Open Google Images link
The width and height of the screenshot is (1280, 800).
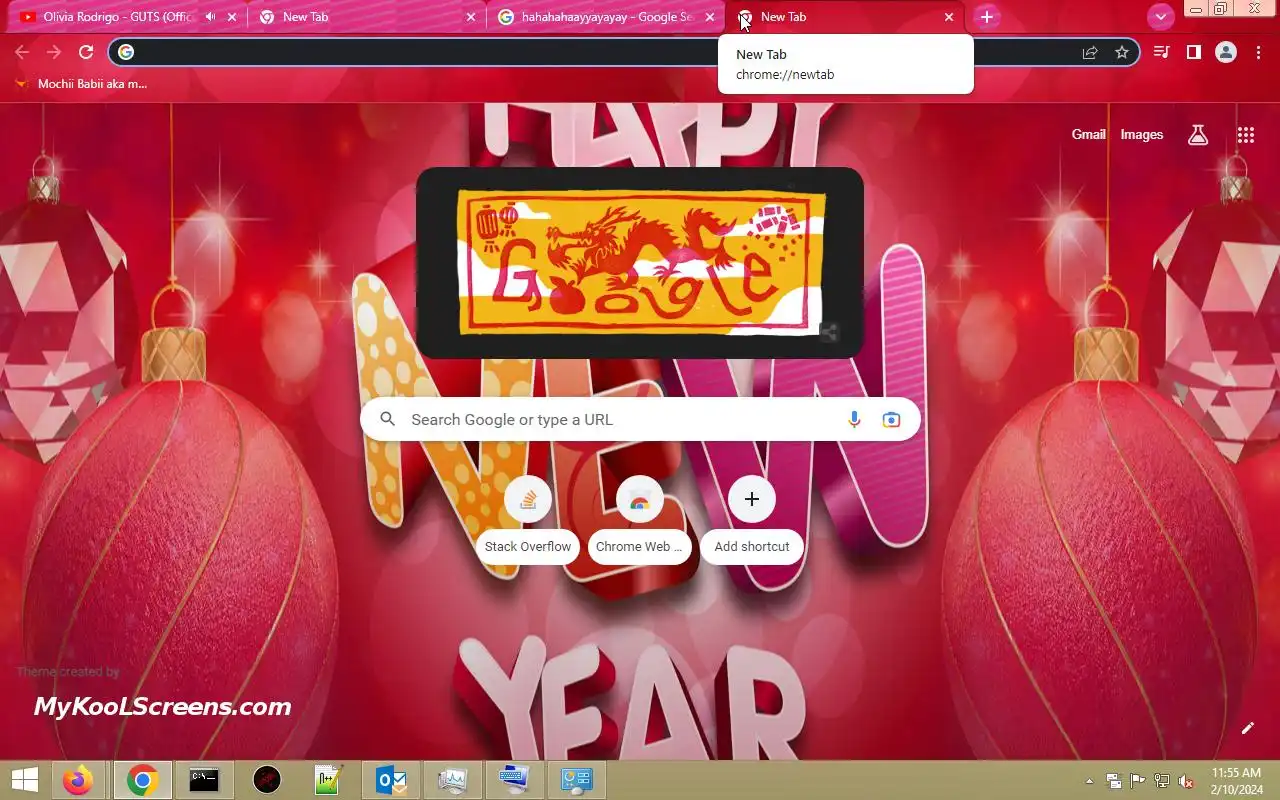(1141, 134)
